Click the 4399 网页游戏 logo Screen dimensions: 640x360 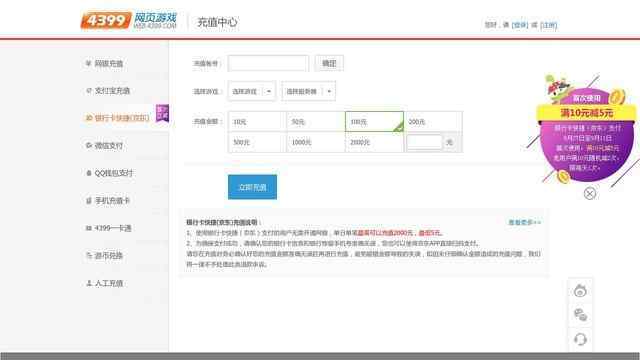[x=129, y=20]
